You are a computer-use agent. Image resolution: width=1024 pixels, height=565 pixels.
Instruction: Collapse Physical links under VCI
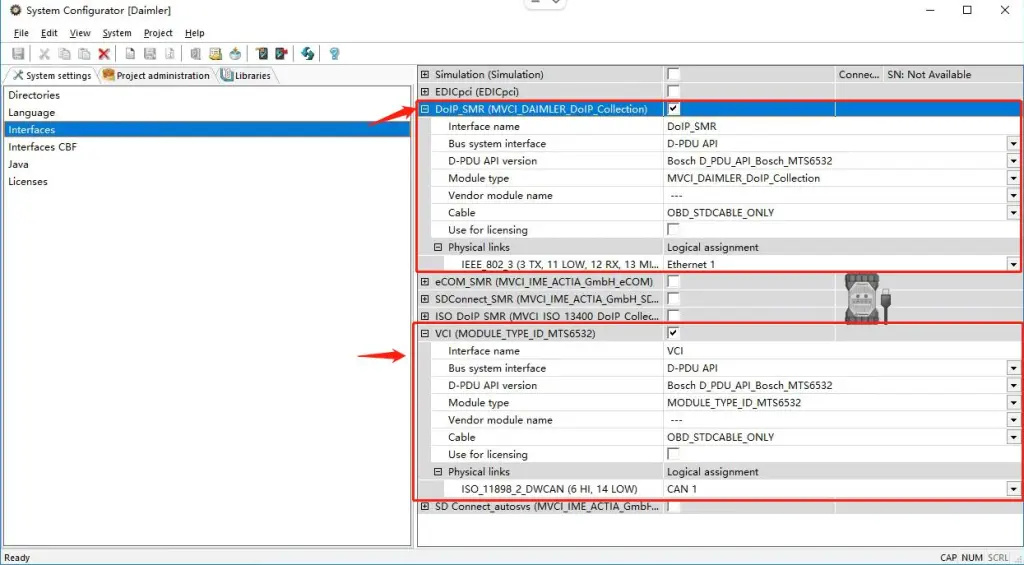(438, 472)
